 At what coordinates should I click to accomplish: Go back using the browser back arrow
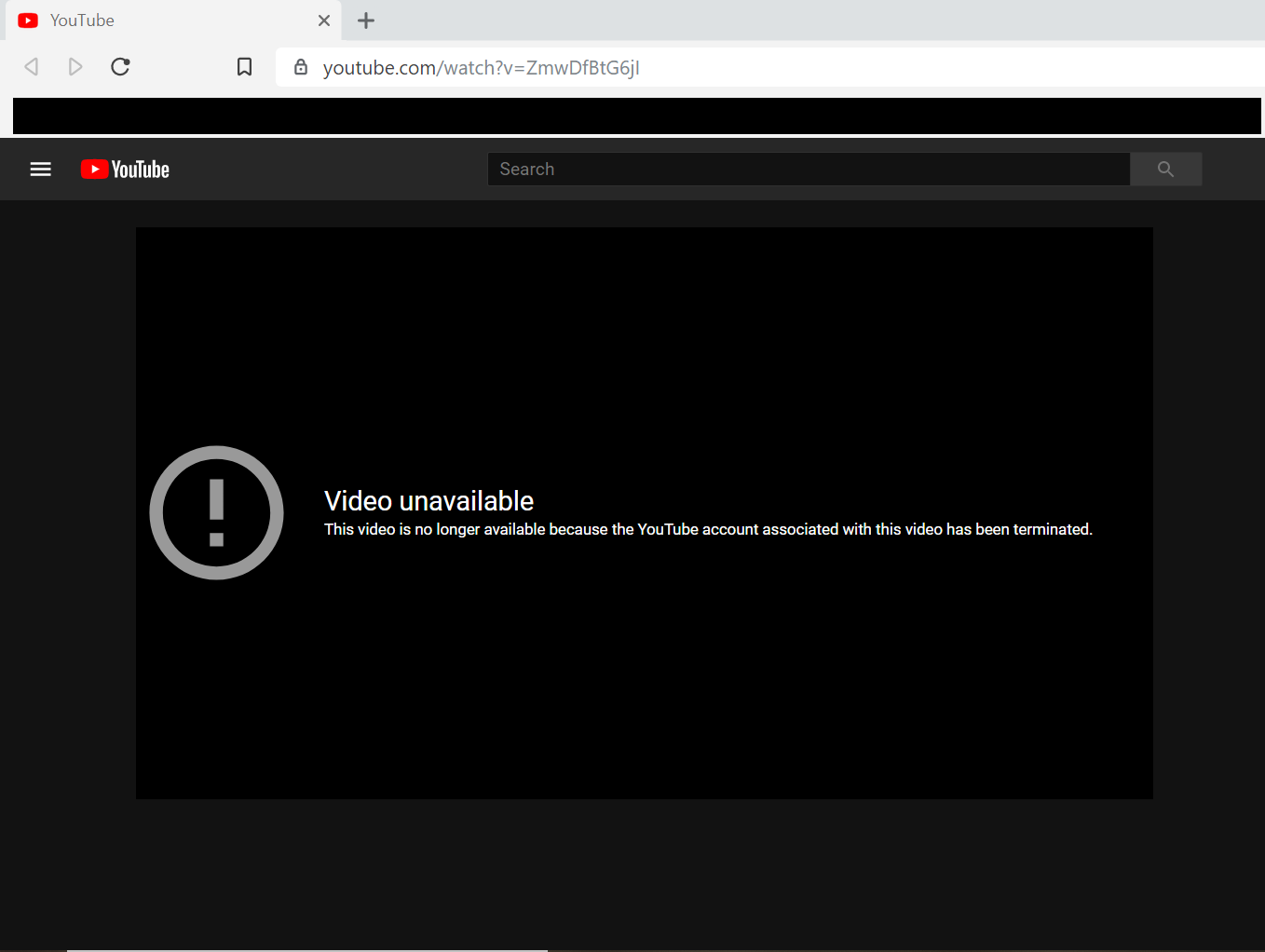(32, 67)
